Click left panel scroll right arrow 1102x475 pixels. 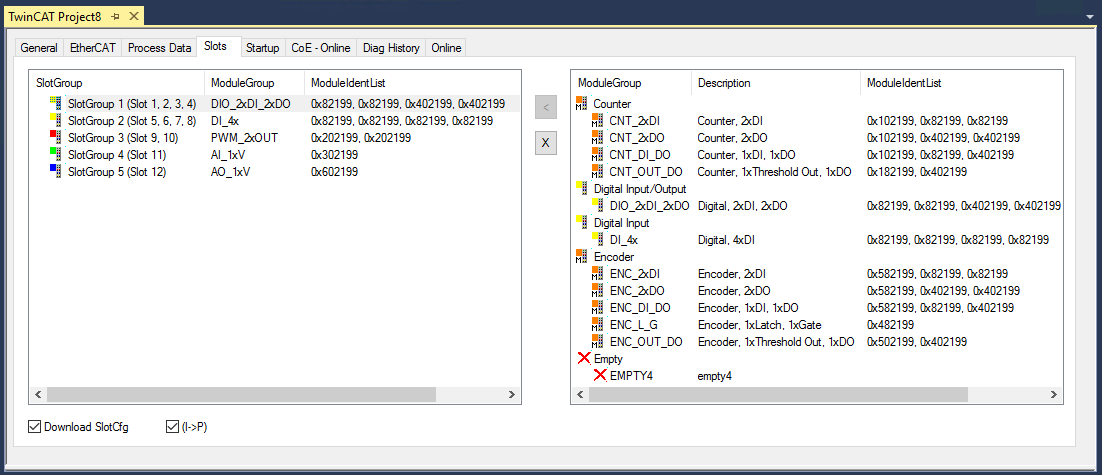pos(513,396)
